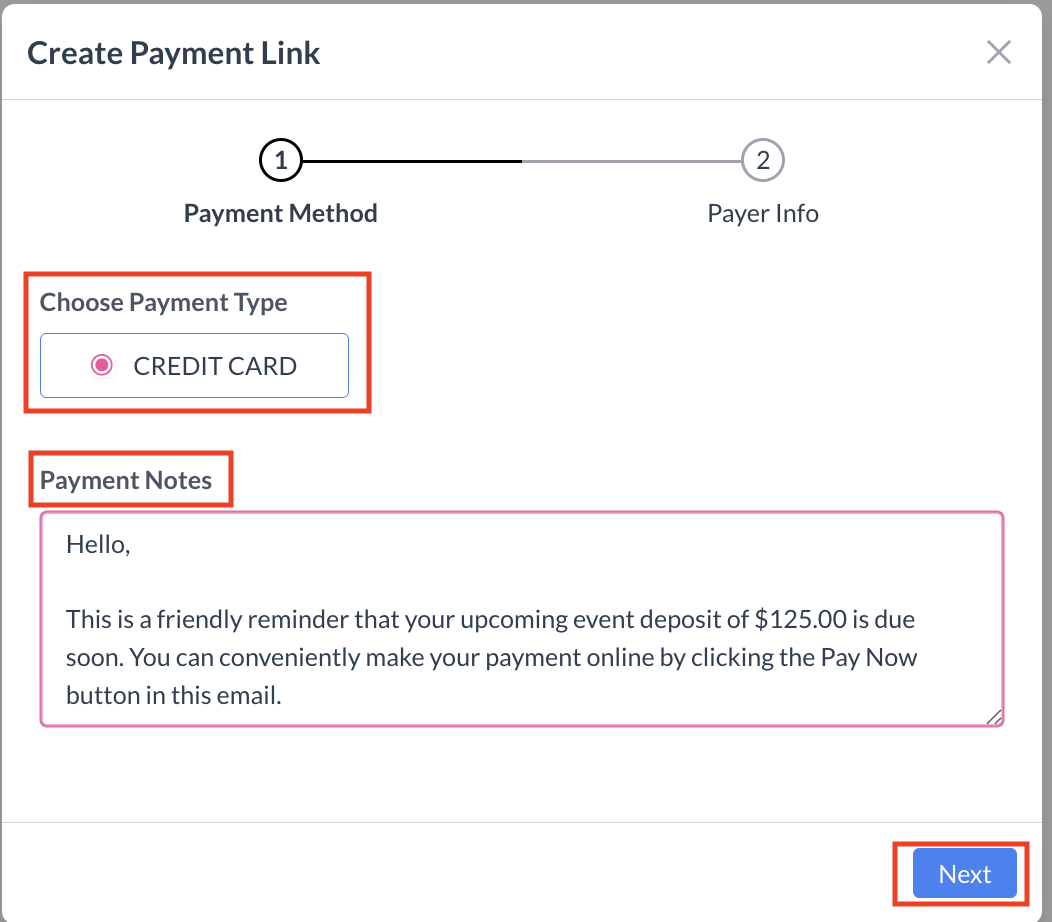The image size is (1052, 922).
Task: Click "button in this email." notes line
Action: pyautogui.click(x=173, y=695)
